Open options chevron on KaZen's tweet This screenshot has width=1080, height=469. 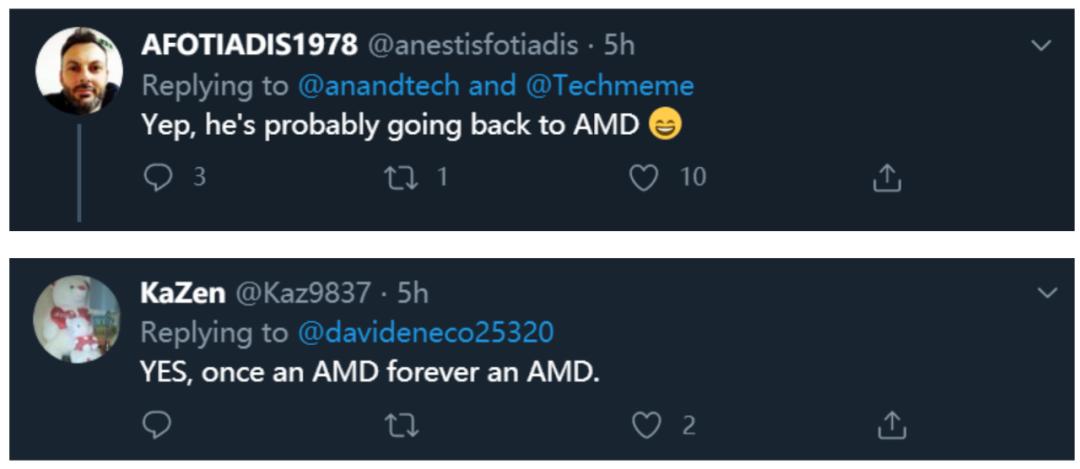coord(1047,293)
